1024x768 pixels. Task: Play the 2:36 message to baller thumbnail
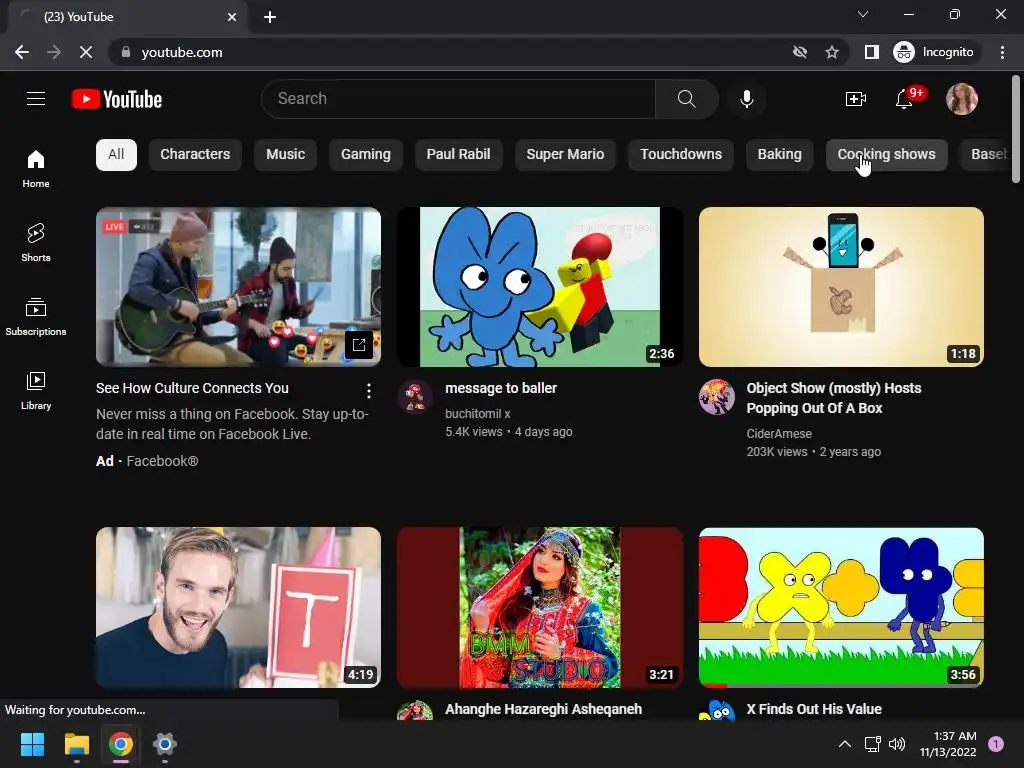539,287
